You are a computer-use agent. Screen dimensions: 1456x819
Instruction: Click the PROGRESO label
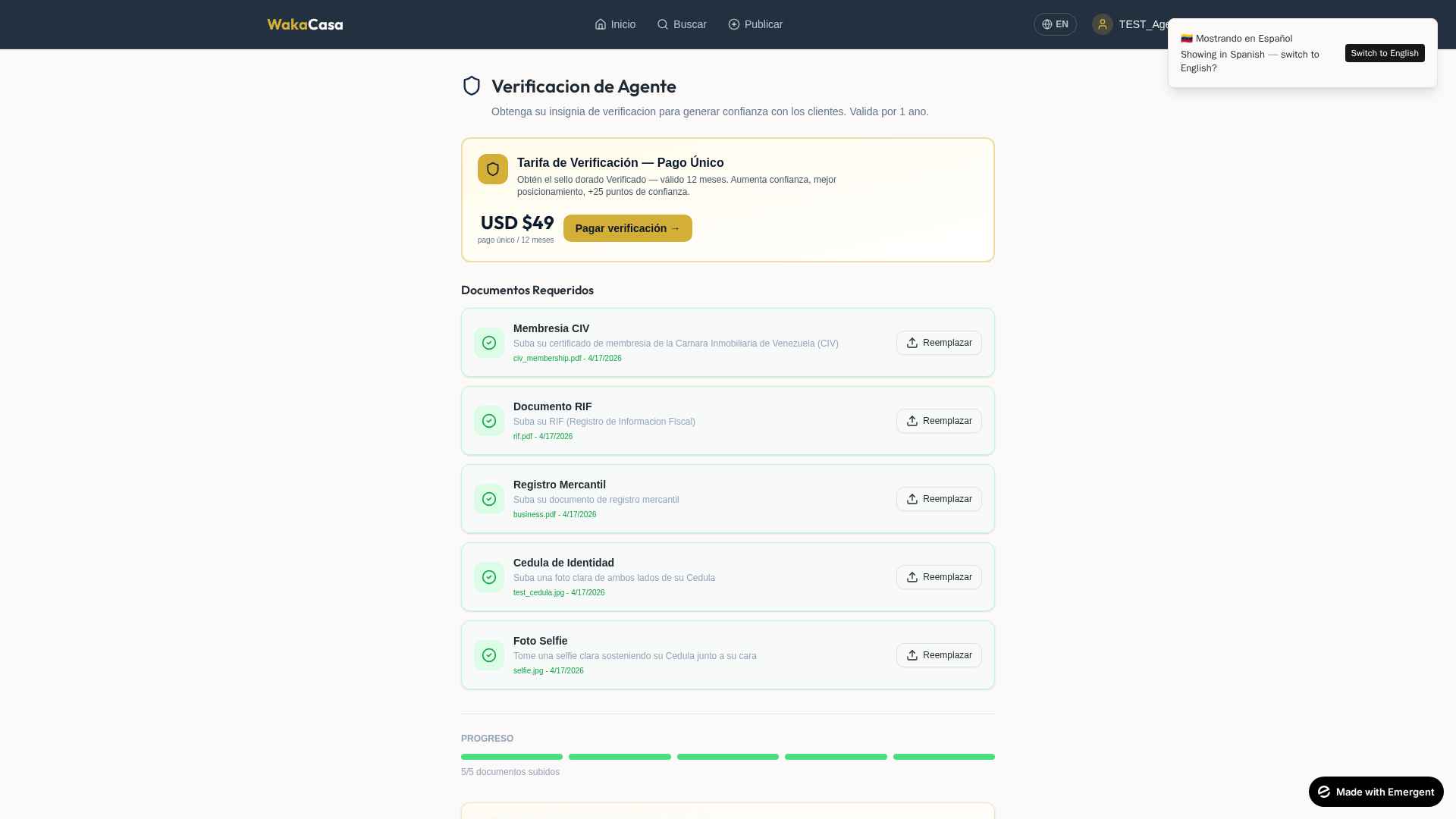point(487,739)
